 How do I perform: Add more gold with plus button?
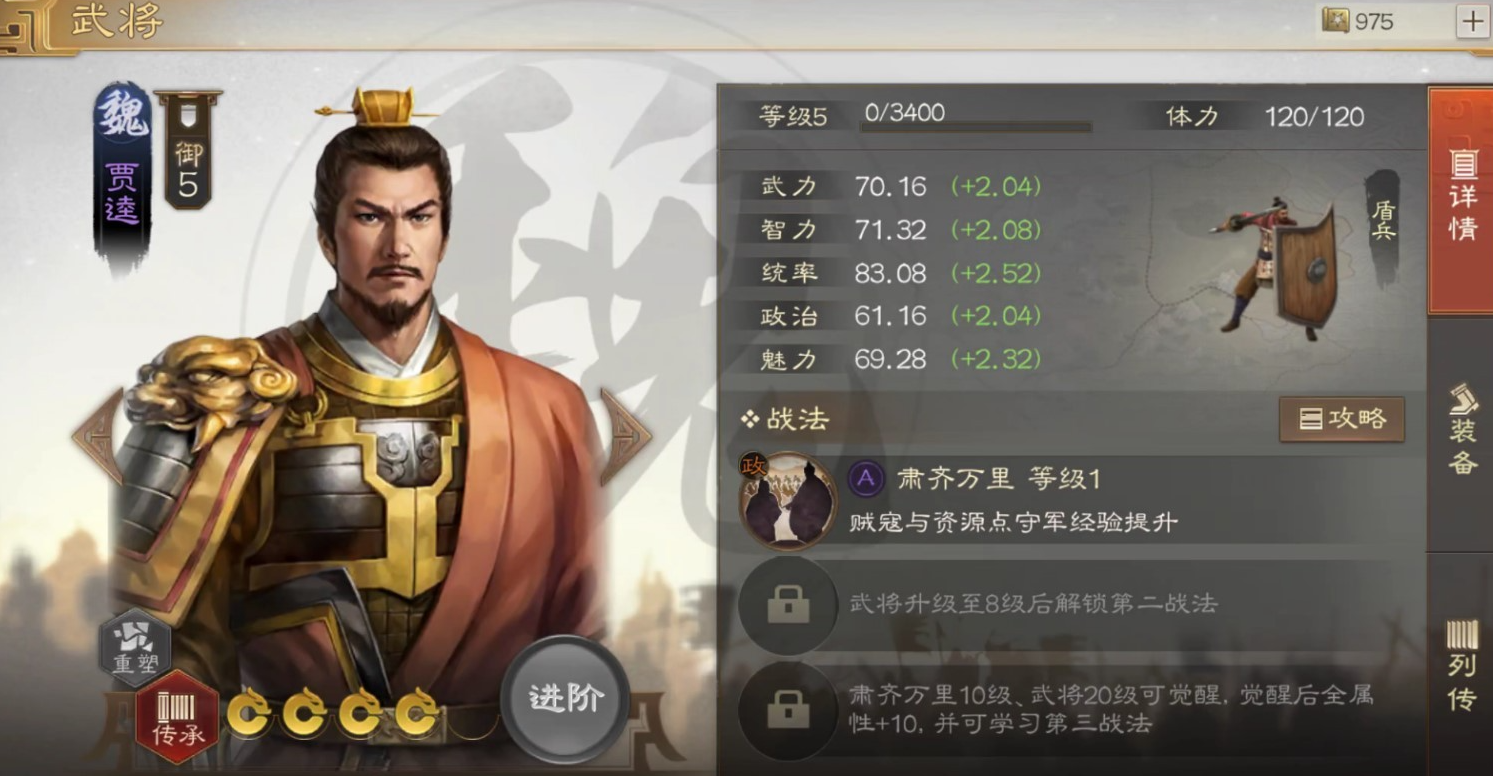1472,21
